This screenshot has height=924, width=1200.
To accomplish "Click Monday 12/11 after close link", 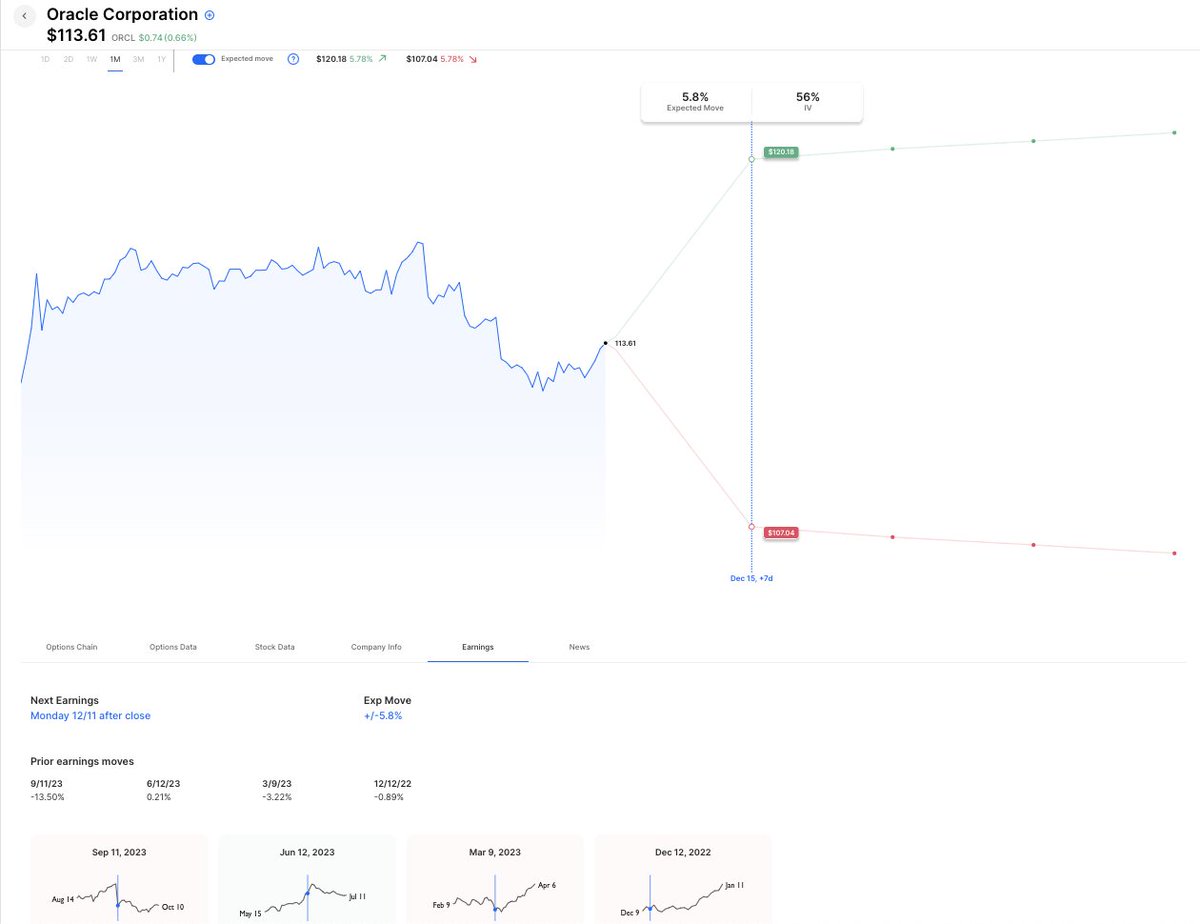I will point(90,716).
